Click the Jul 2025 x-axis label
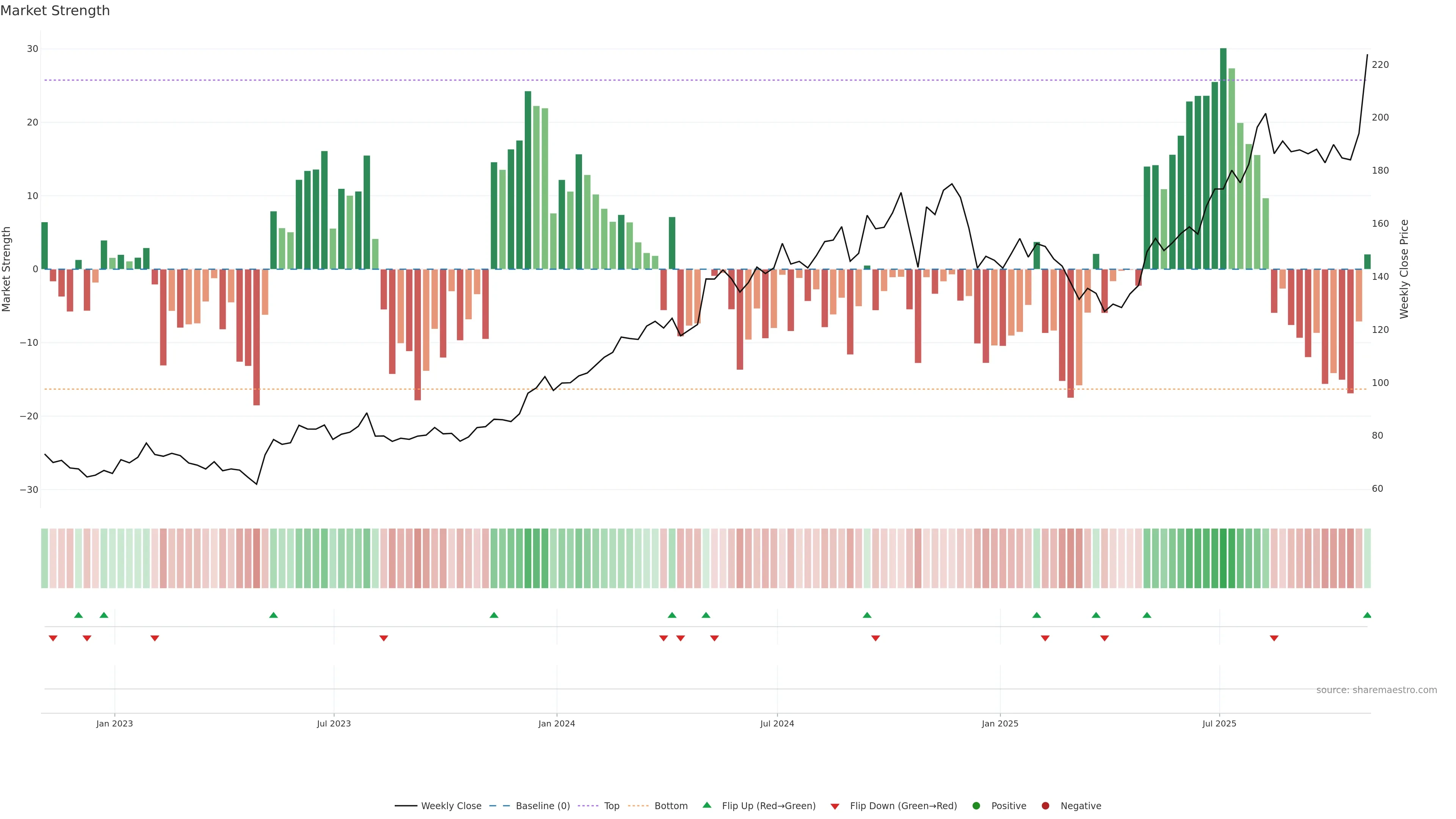 click(1219, 723)
